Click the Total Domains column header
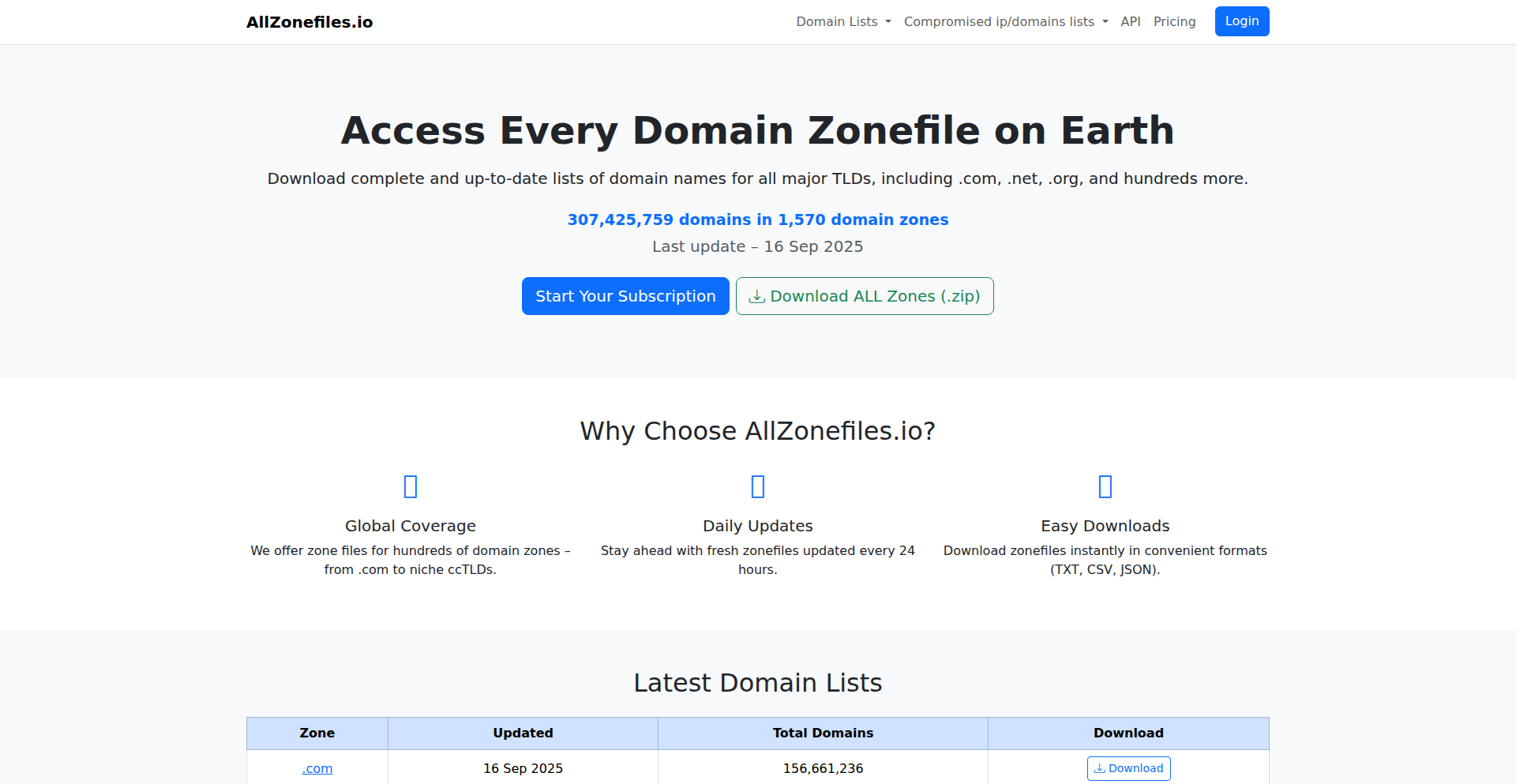 click(x=823, y=733)
